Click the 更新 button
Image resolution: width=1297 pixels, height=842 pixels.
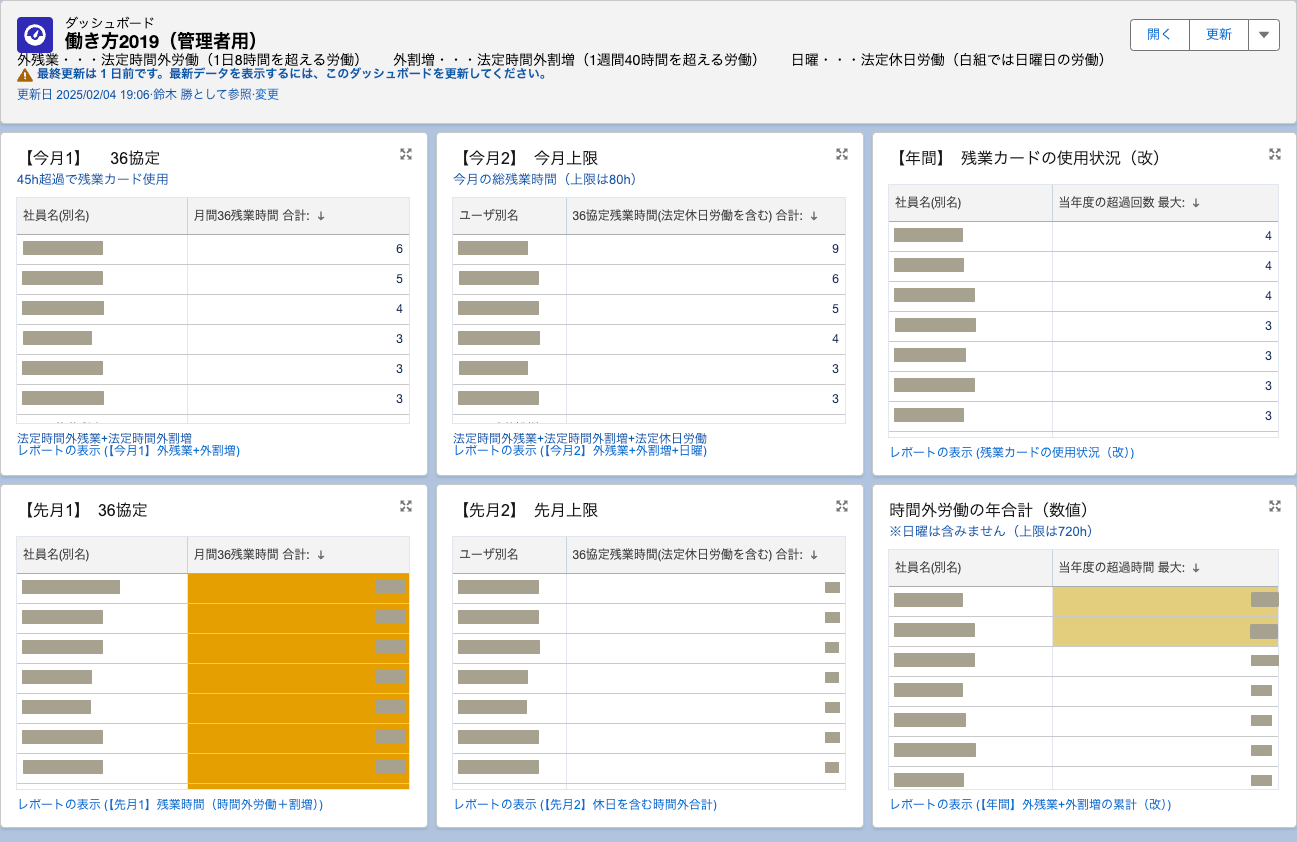pyautogui.click(x=1218, y=34)
